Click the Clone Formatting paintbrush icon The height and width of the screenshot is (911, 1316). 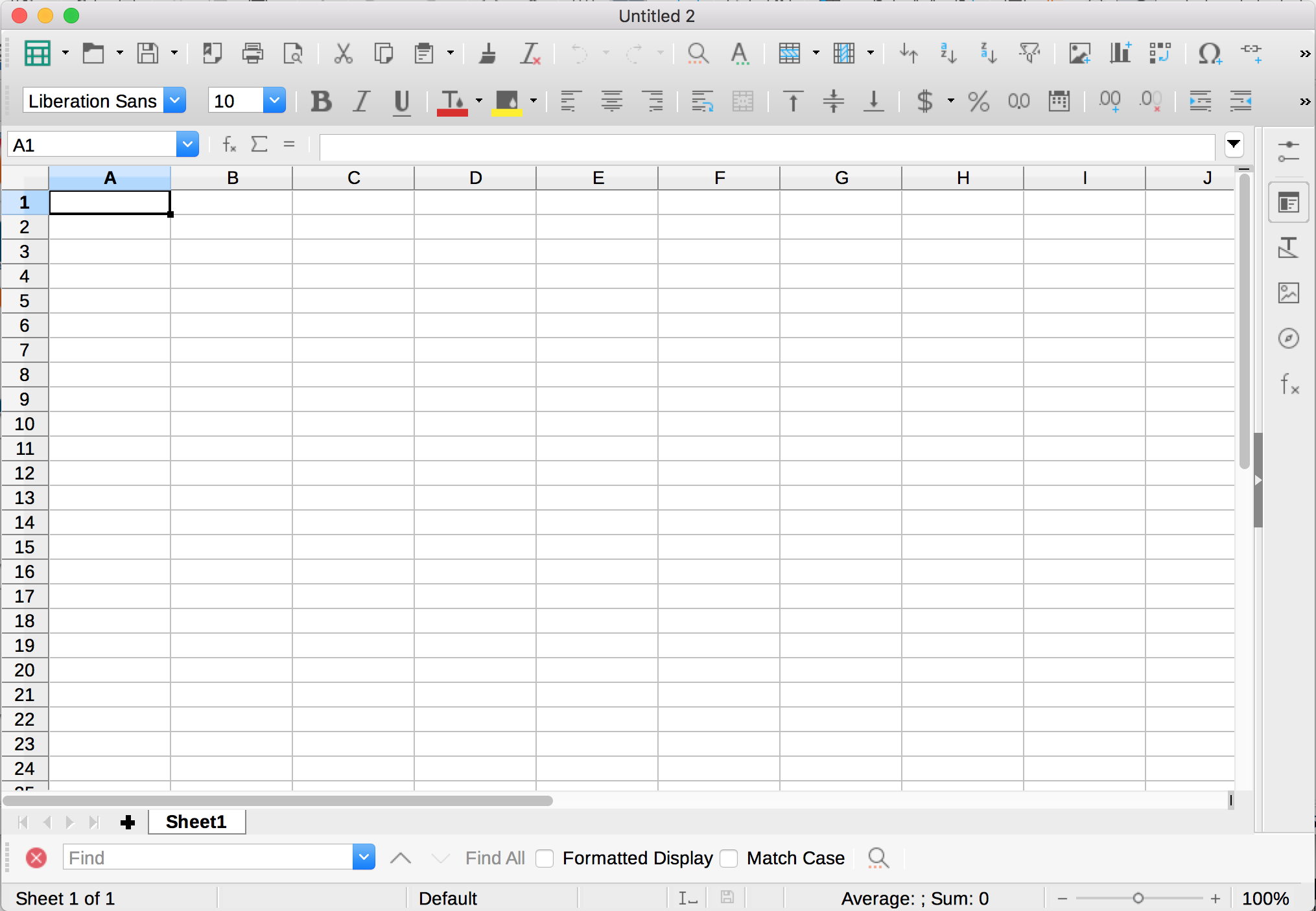(488, 53)
